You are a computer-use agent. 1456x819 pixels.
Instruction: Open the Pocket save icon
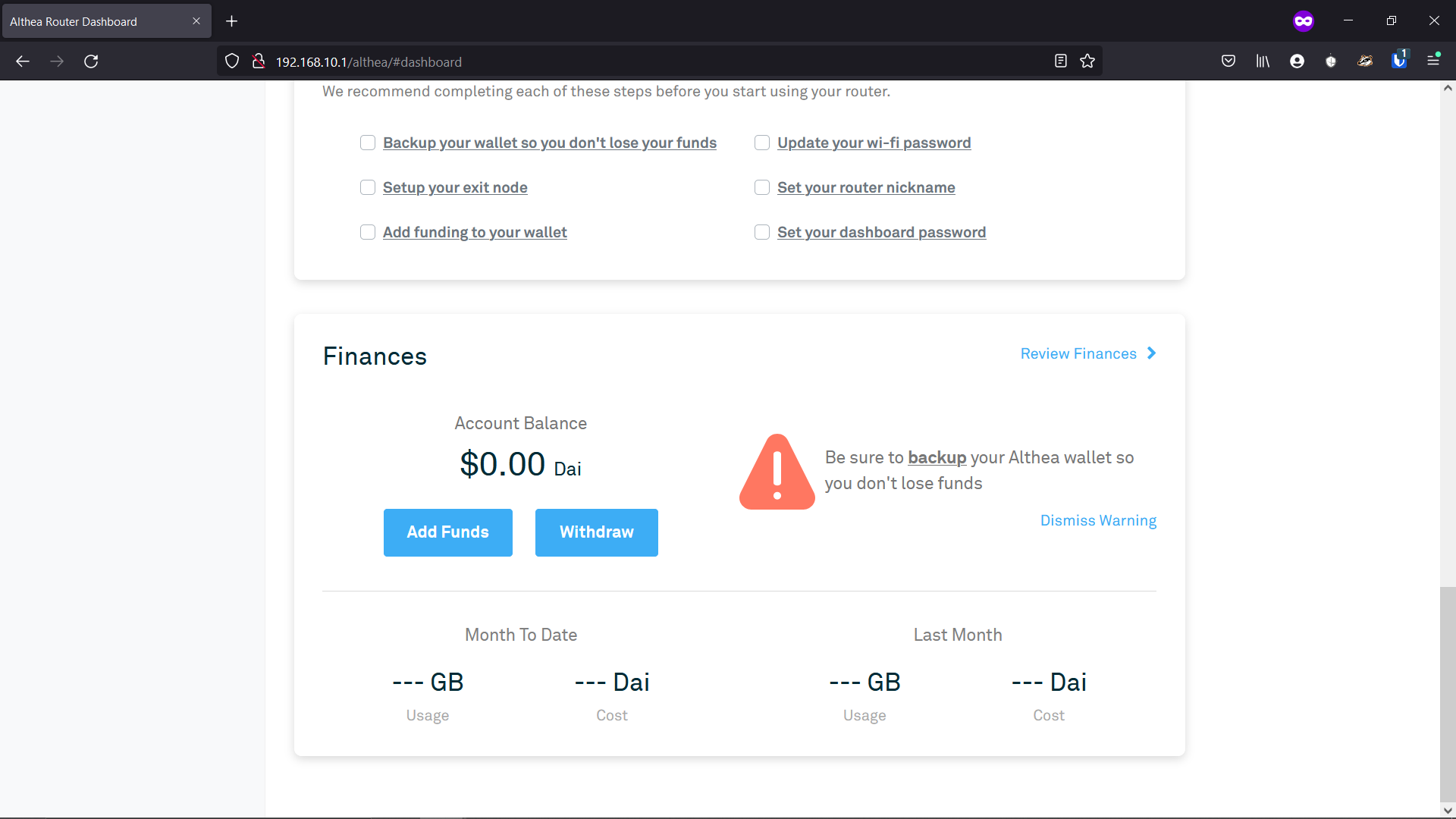click(1228, 61)
